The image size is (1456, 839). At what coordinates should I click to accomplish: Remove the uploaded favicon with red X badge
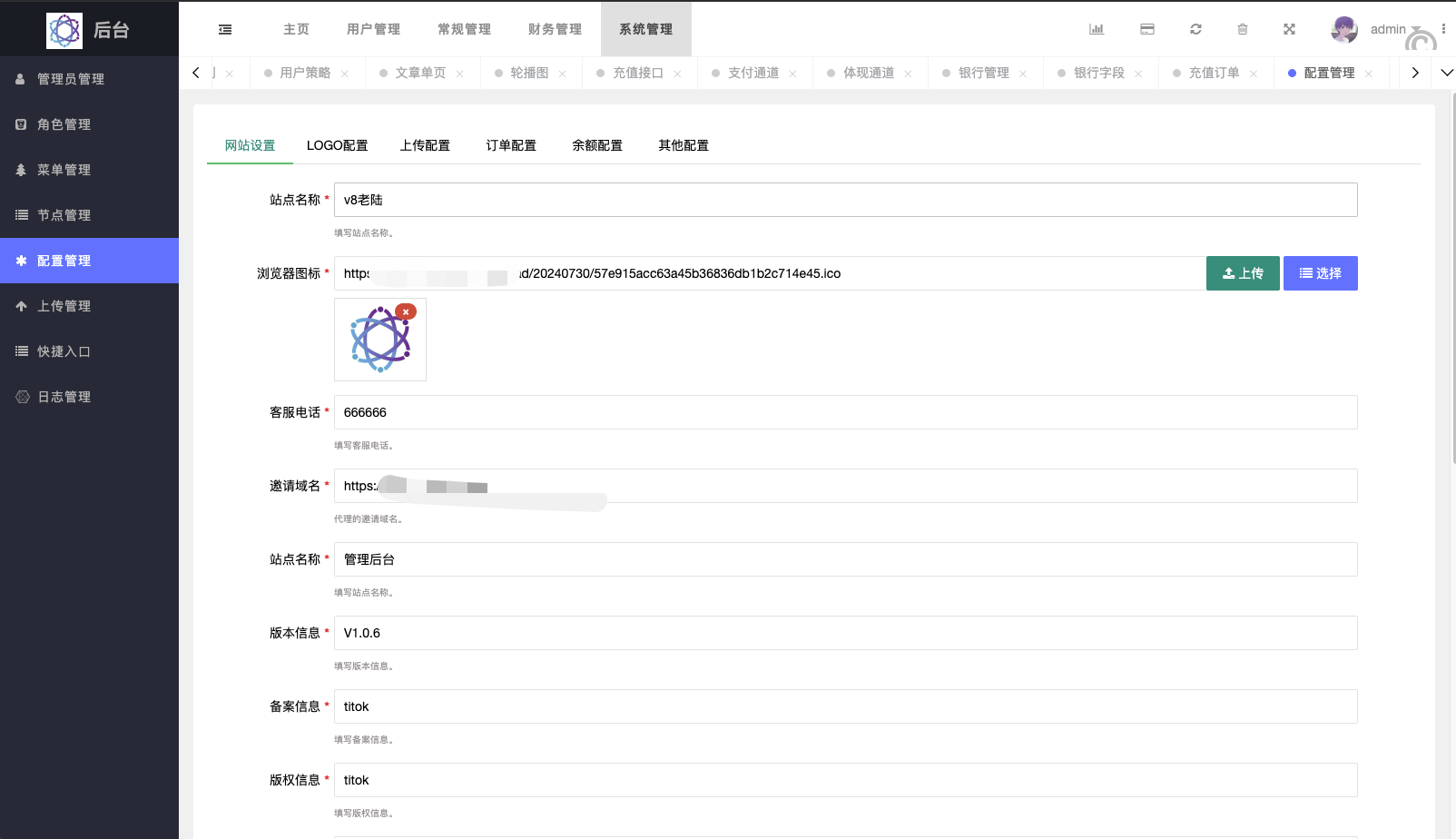pyautogui.click(x=406, y=311)
